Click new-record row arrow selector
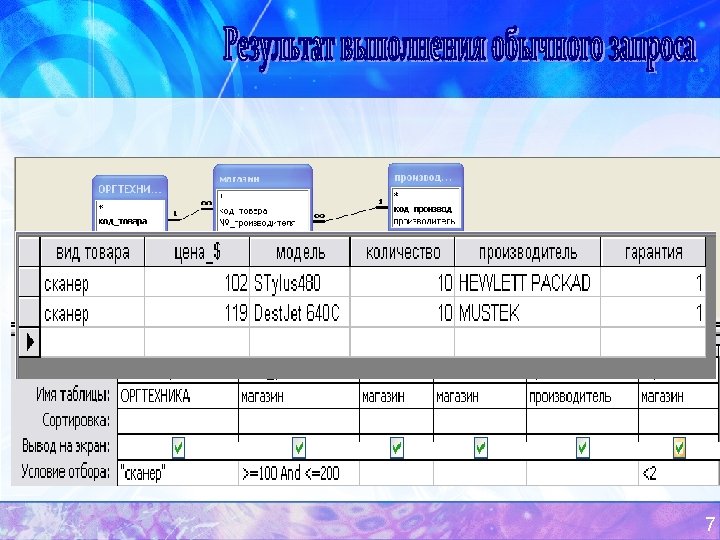Viewport: 720px width, 540px height. (29, 342)
